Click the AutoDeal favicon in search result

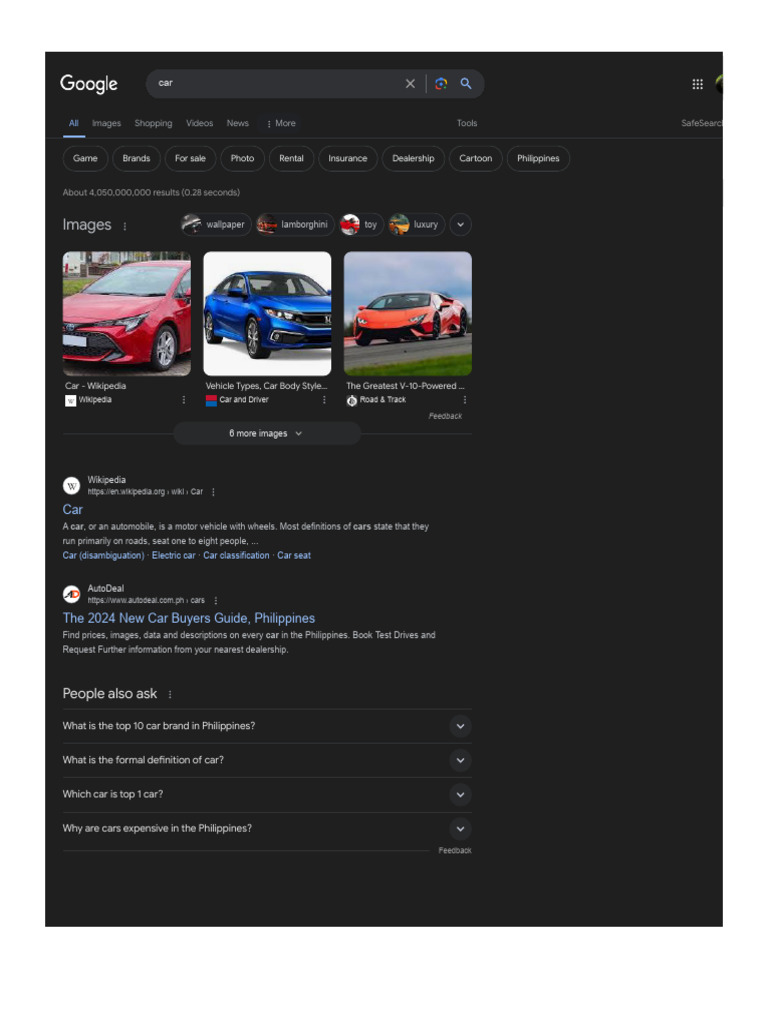(x=71, y=594)
